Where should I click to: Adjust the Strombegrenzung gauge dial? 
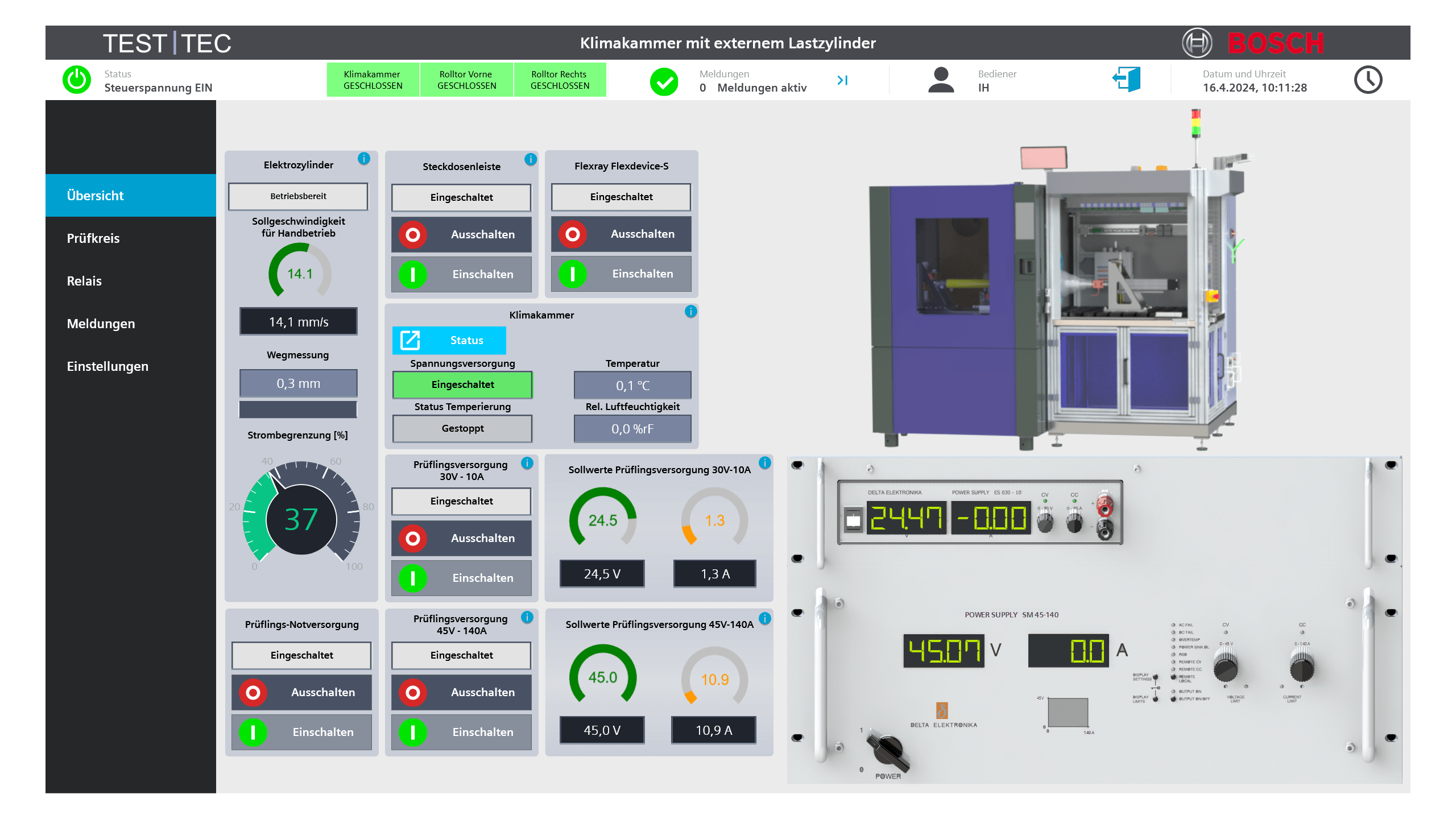tap(301, 518)
